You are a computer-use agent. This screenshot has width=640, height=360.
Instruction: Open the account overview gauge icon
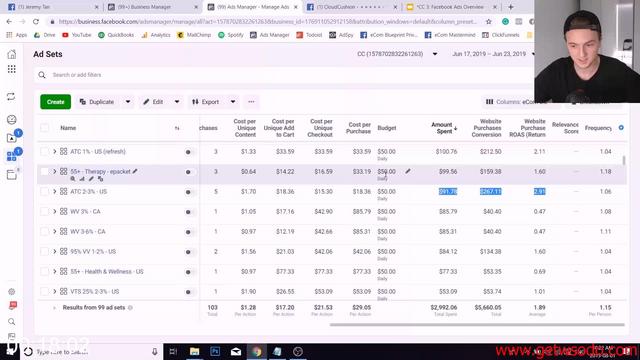coord(12,120)
